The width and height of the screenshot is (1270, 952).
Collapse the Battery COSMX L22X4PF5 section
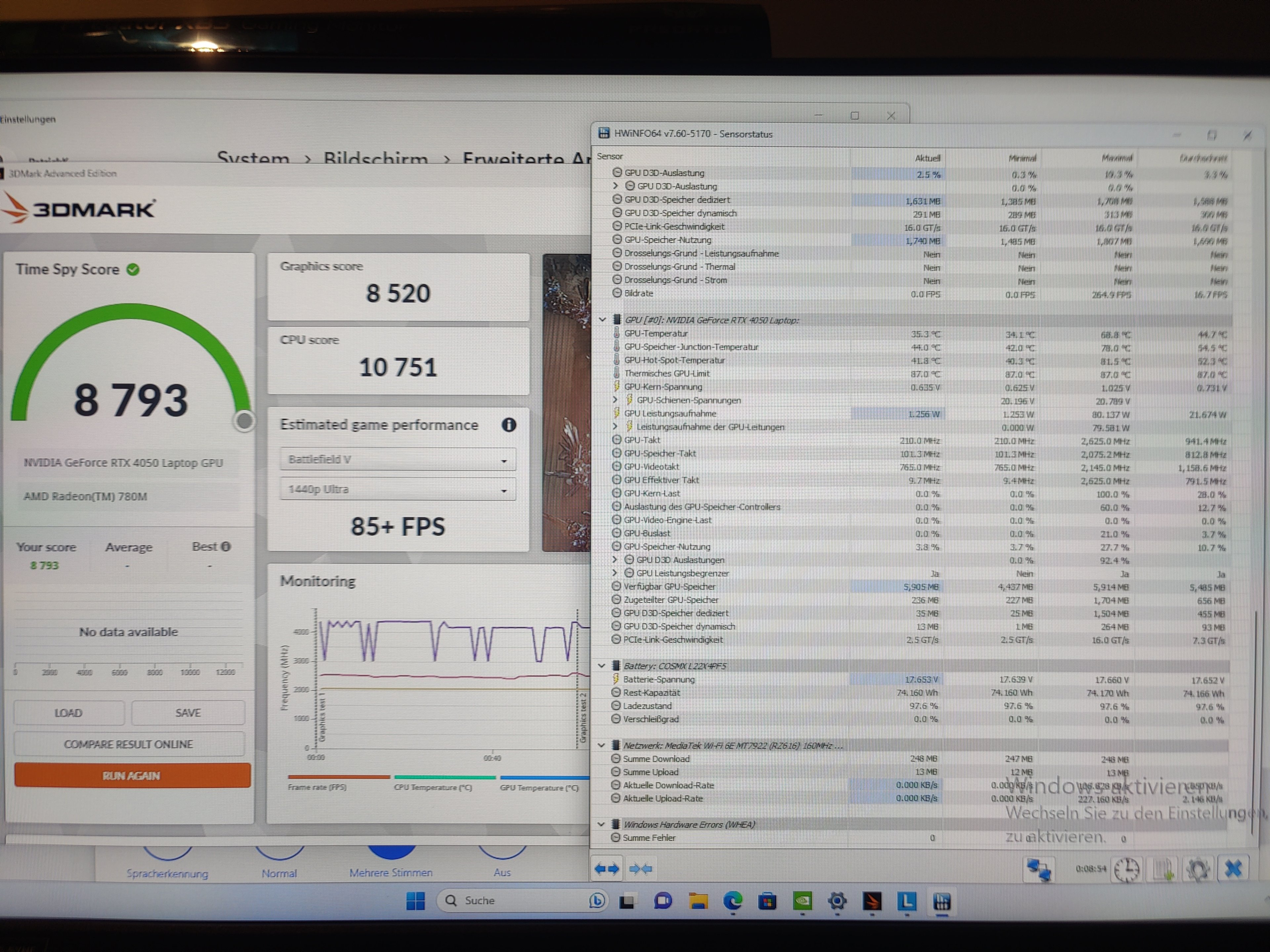click(x=602, y=666)
